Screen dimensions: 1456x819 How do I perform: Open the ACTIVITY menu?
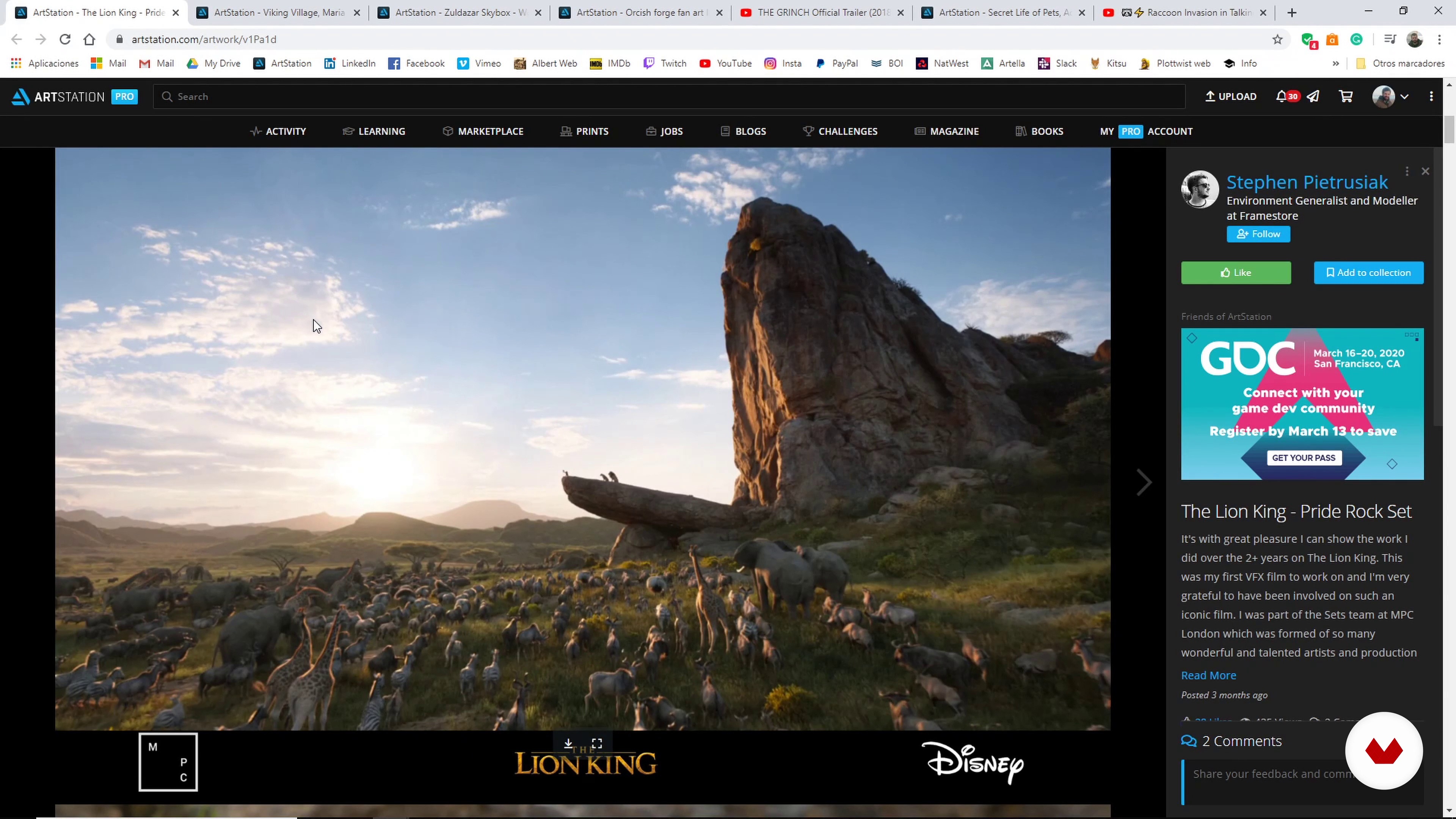click(x=278, y=131)
